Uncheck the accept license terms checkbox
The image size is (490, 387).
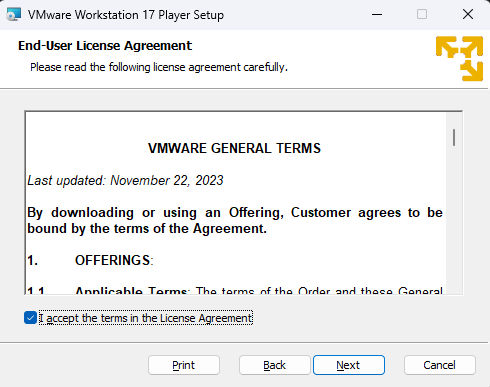30,318
